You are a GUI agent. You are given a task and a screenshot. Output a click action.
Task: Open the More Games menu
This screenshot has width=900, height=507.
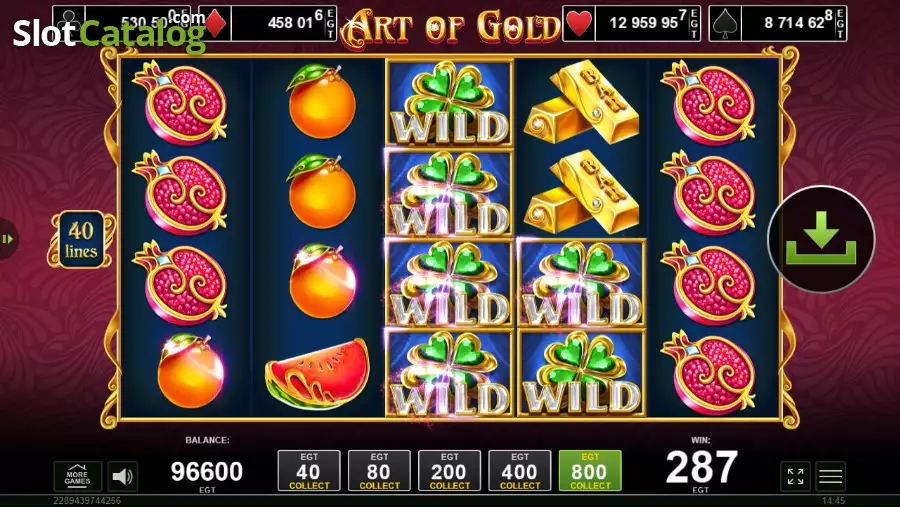(x=77, y=476)
